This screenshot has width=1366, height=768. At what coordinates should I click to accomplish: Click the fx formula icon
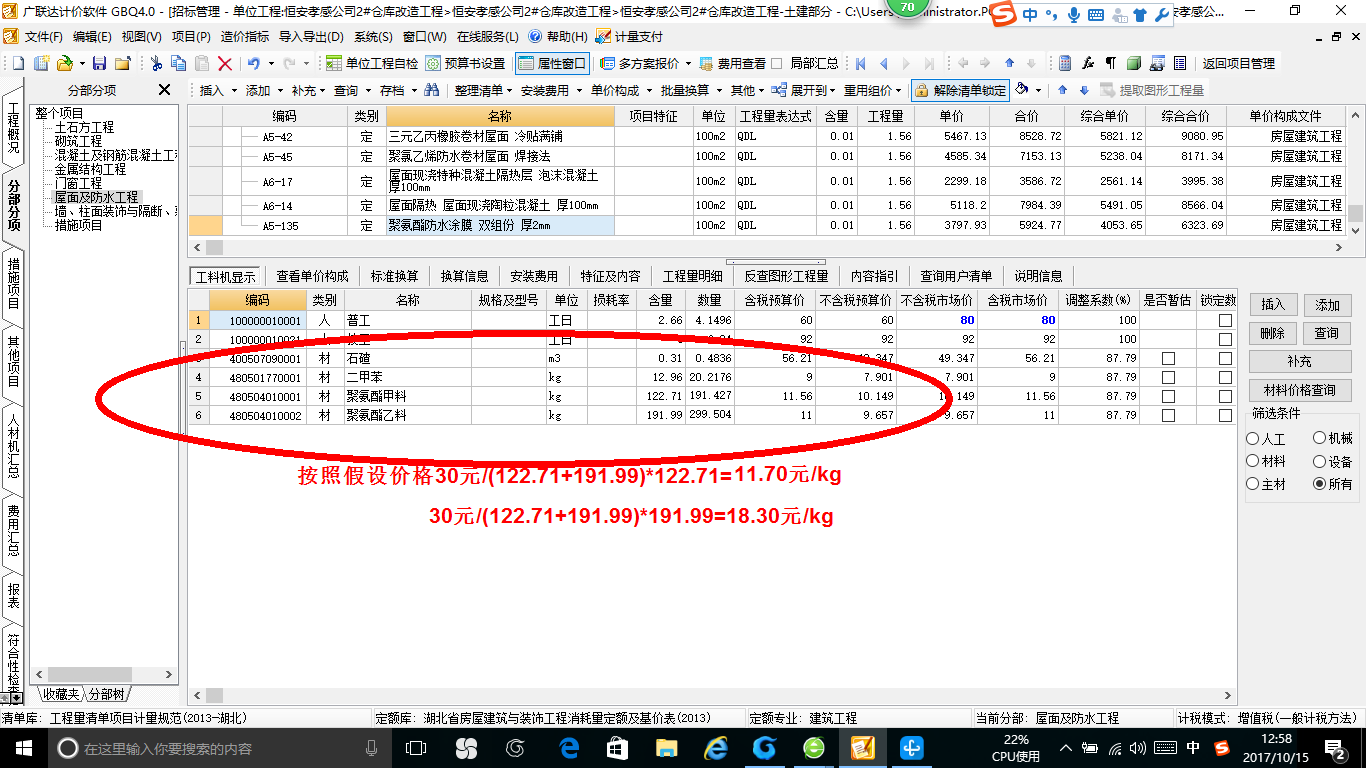[1088, 63]
